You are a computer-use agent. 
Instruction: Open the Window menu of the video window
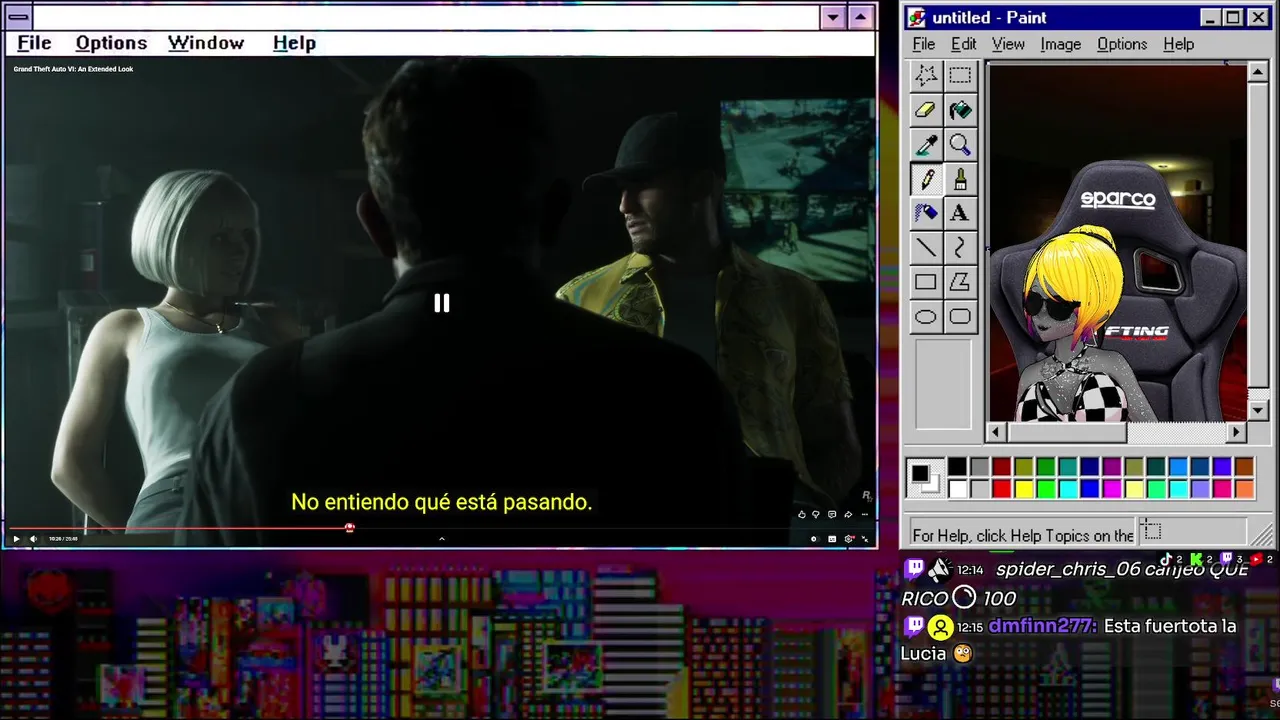206,43
